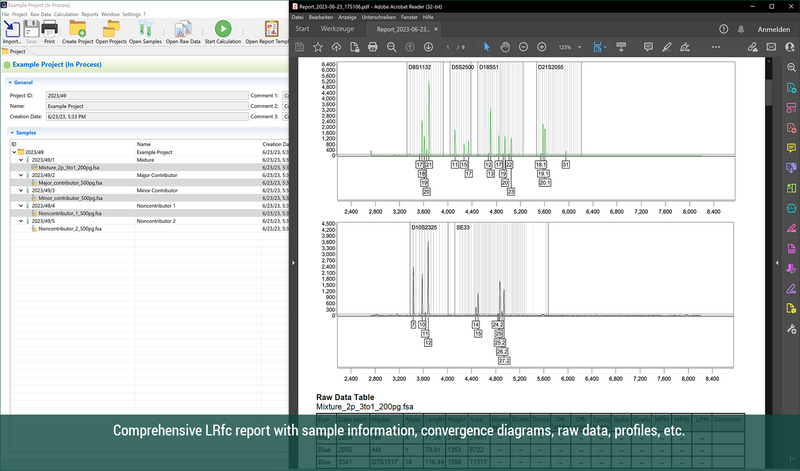Expand Acrobat left navigation pane arrow
Viewport: 800px width, 471px height.
[x=293, y=263]
